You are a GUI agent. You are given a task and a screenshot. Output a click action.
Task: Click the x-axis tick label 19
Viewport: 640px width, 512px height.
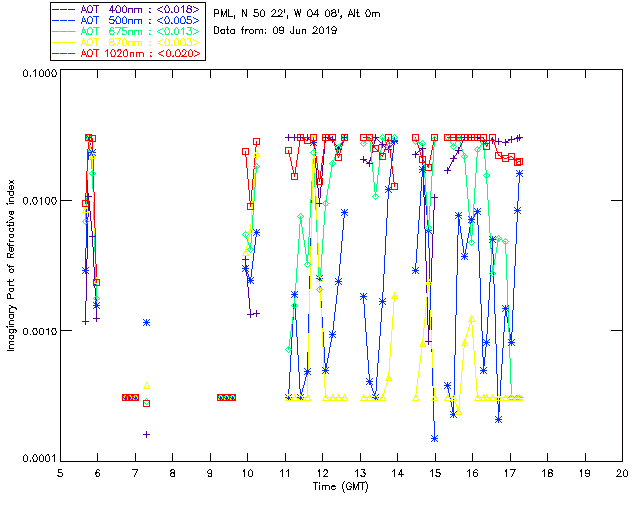[585, 473]
